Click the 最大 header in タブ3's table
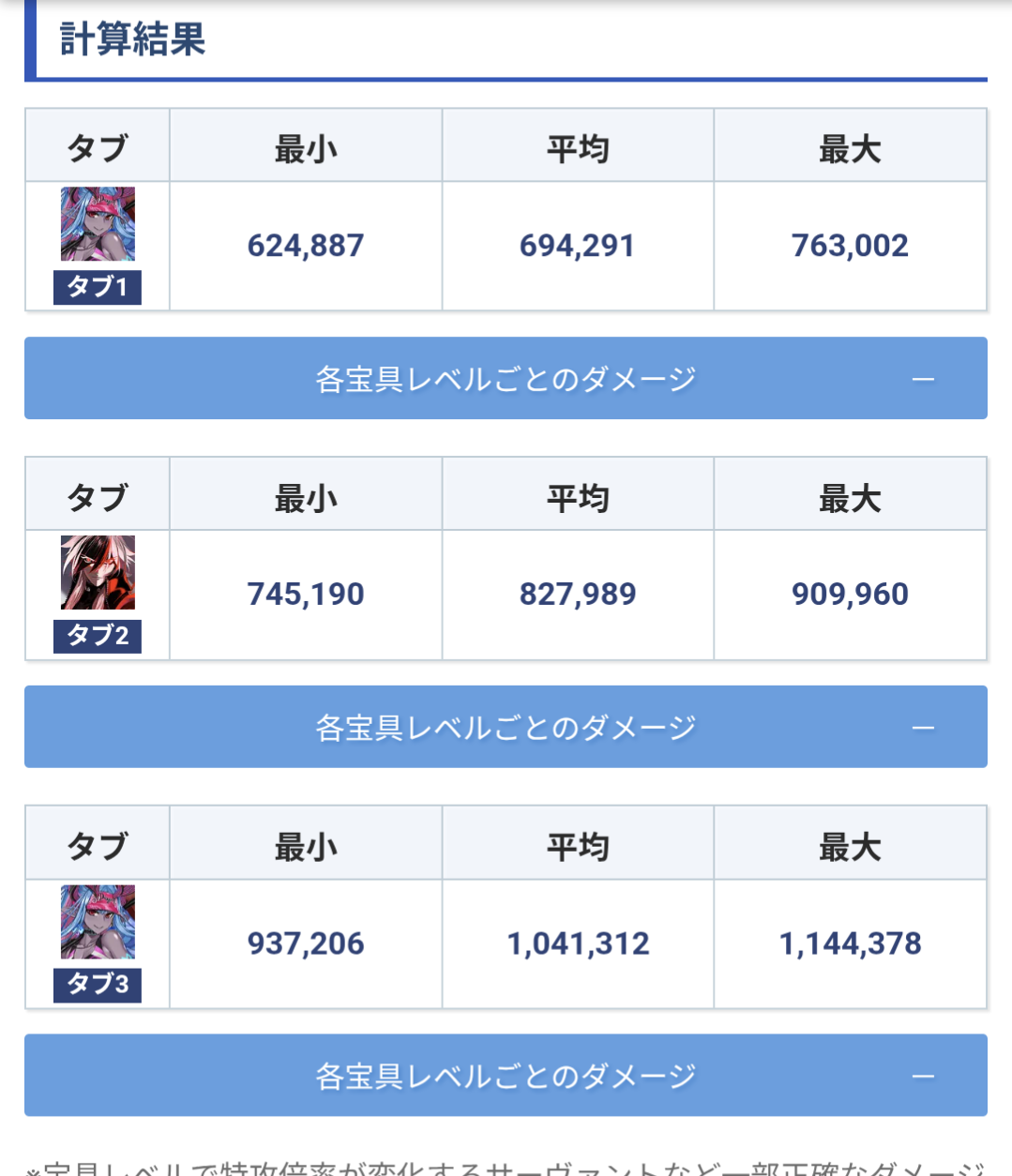This screenshot has width=1012, height=1176. (850, 848)
